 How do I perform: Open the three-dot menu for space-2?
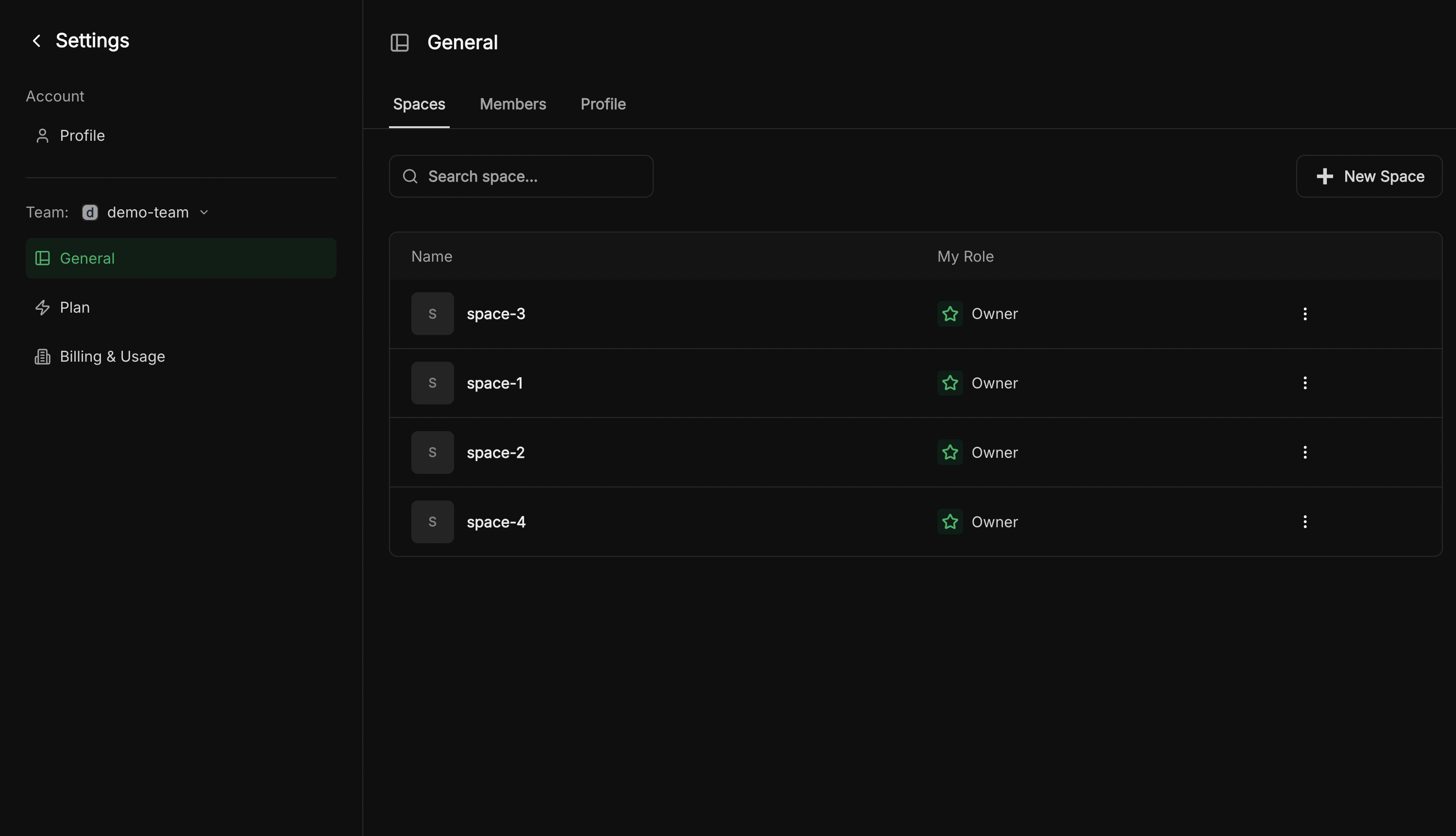point(1304,452)
